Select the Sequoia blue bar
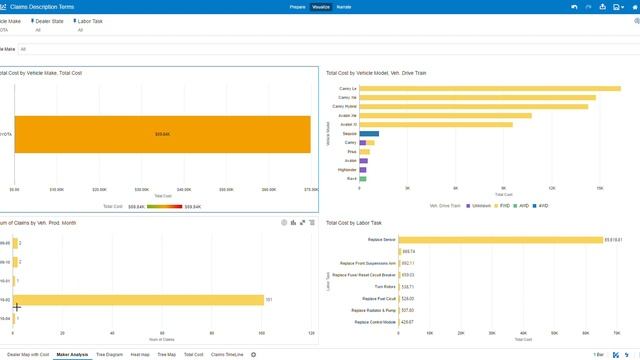The image size is (640, 360). coord(369,133)
